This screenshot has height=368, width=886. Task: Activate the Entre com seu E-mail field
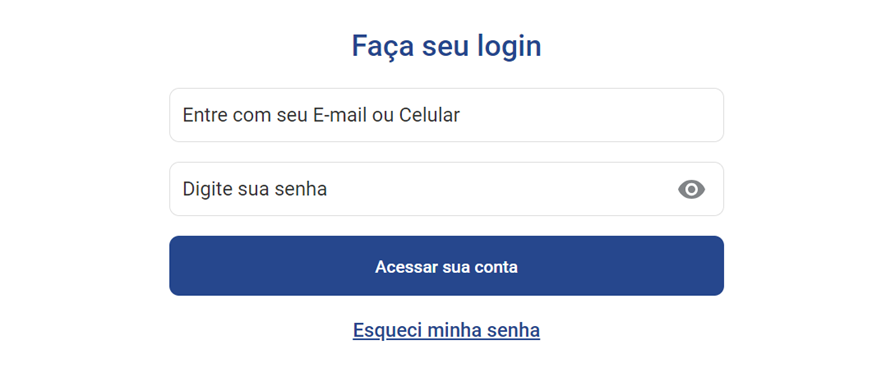[x=446, y=115]
